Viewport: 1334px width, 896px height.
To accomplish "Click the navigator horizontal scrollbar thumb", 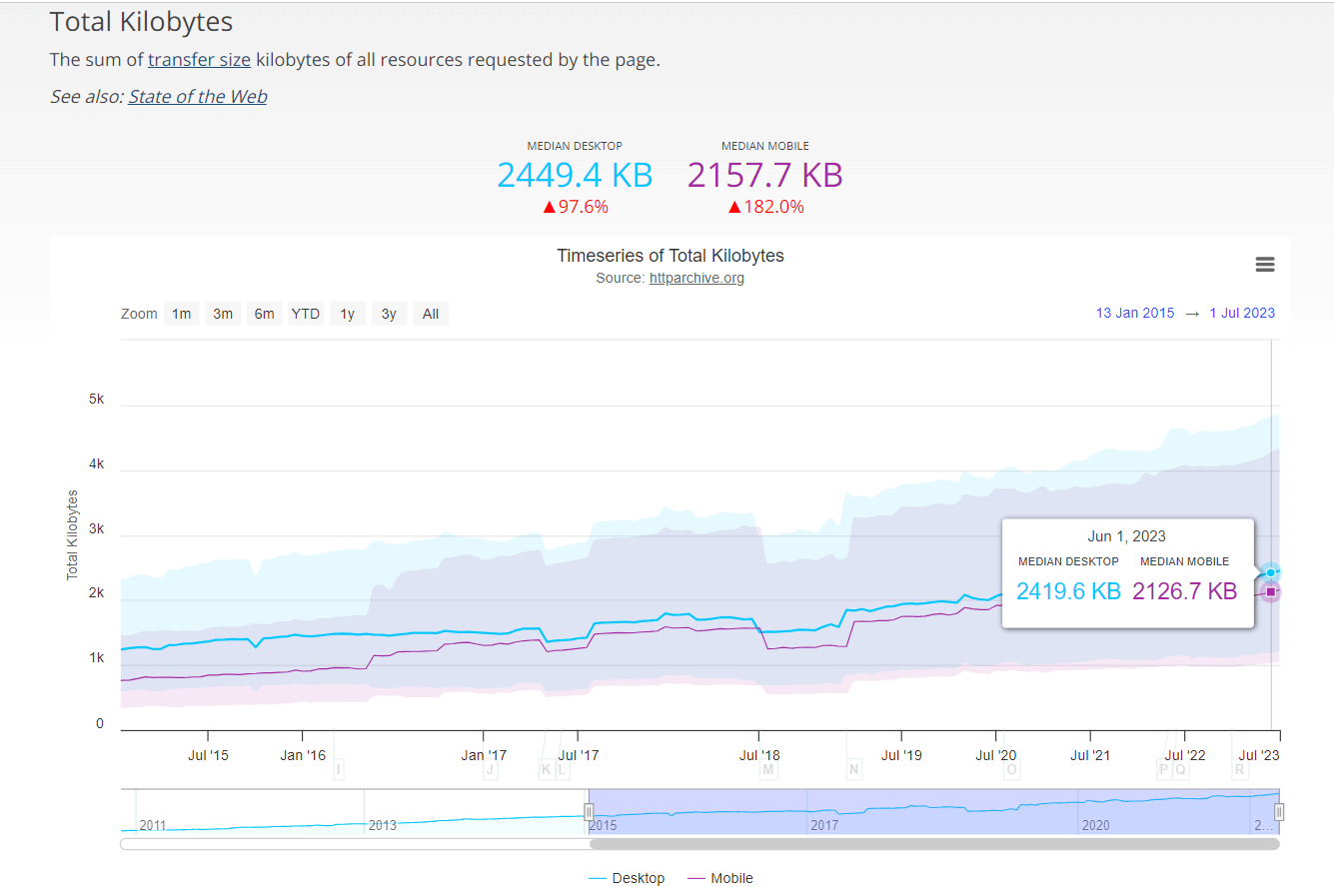I will (x=934, y=844).
